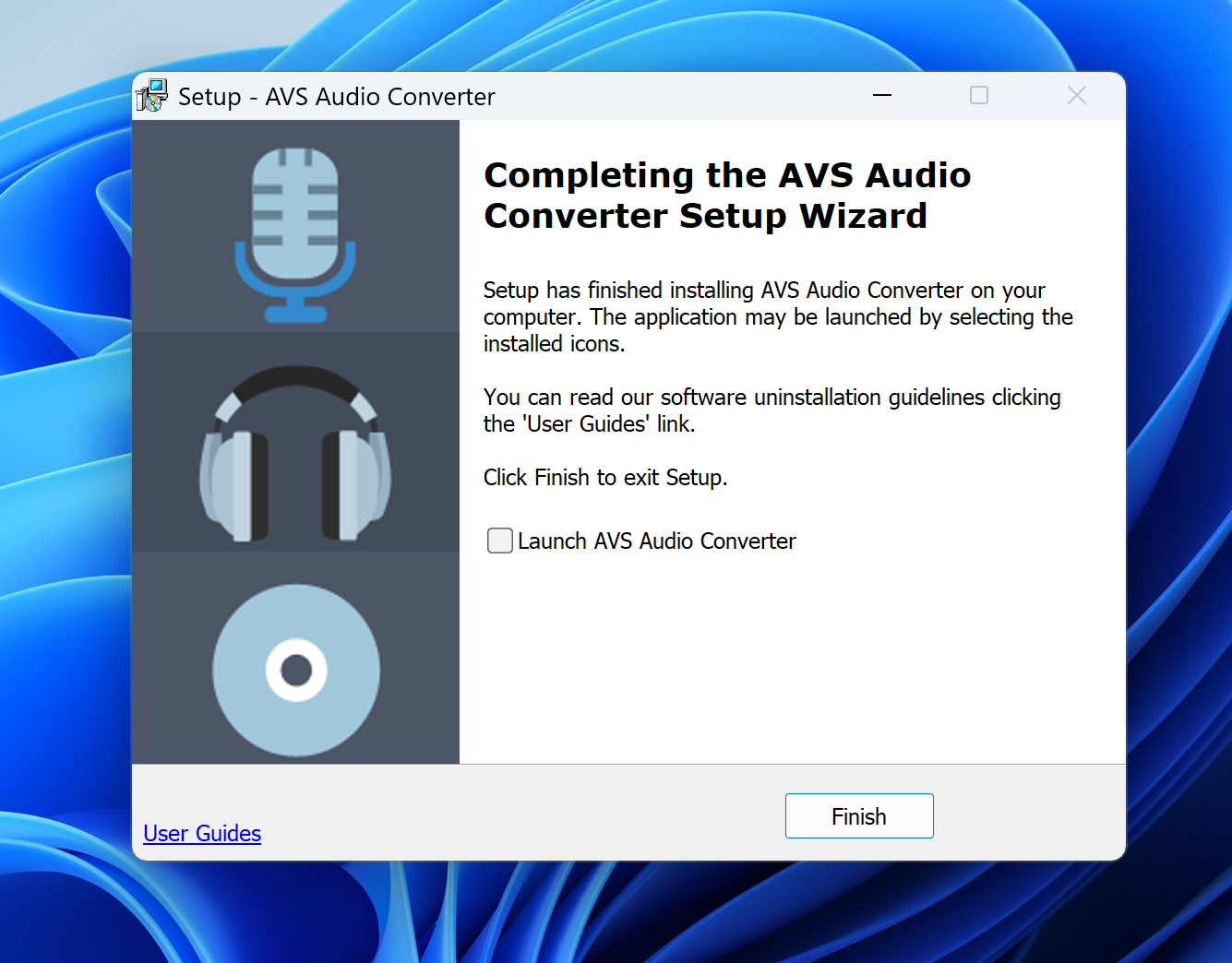
Task: Open the User Guides link
Action: coord(202,834)
